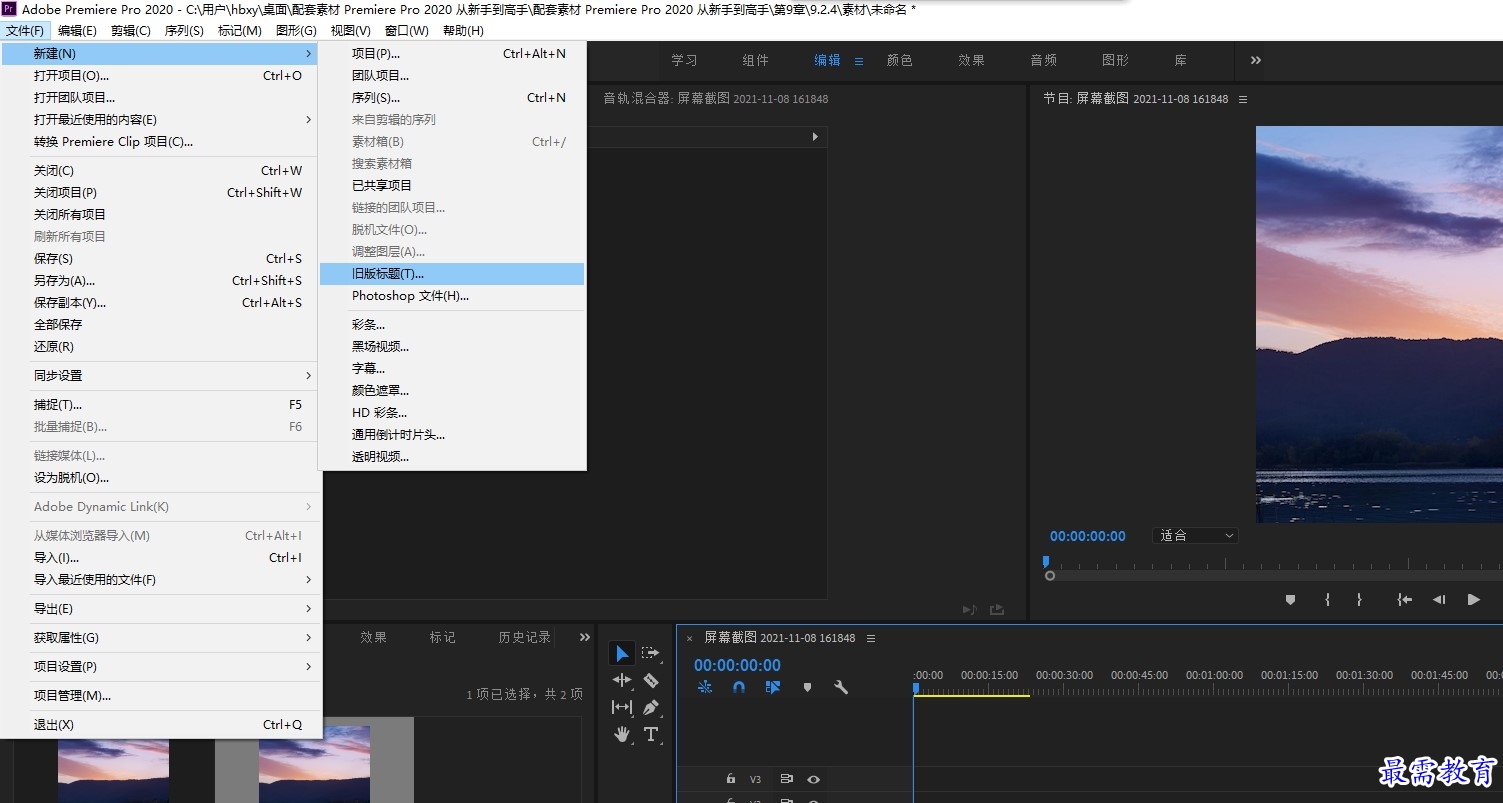The width and height of the screenshot is (1503, 803).
Task: Open the 窗口(W) menu
Action: tap(406, 31)
